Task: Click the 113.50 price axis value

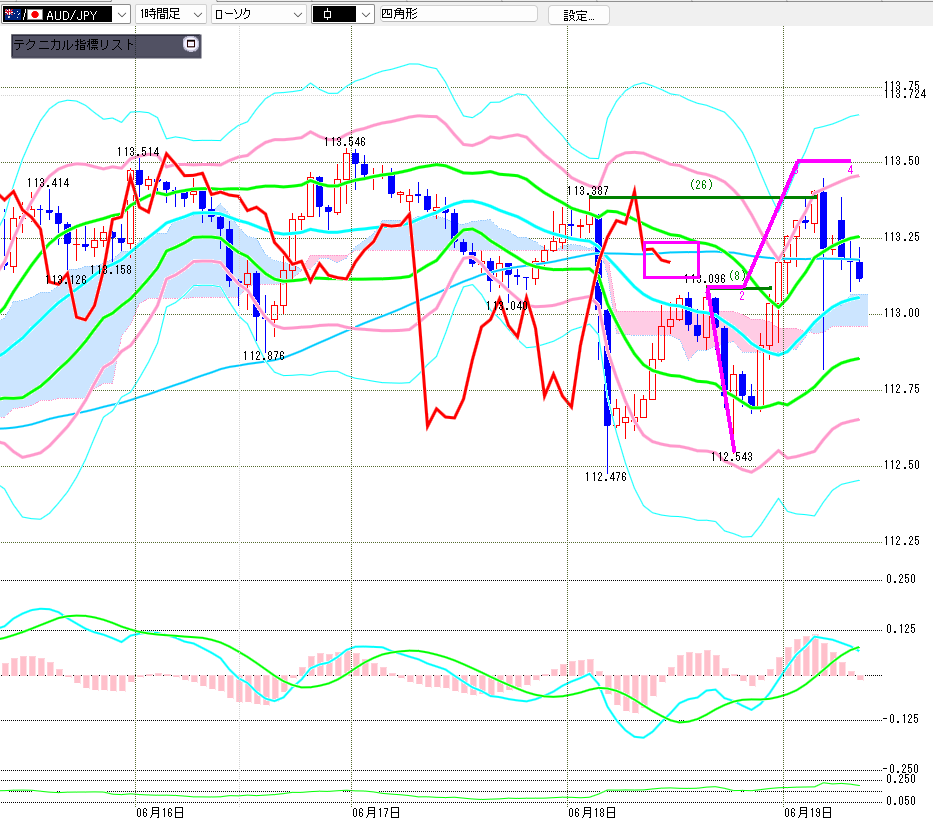Action: (x=901, y=161)
